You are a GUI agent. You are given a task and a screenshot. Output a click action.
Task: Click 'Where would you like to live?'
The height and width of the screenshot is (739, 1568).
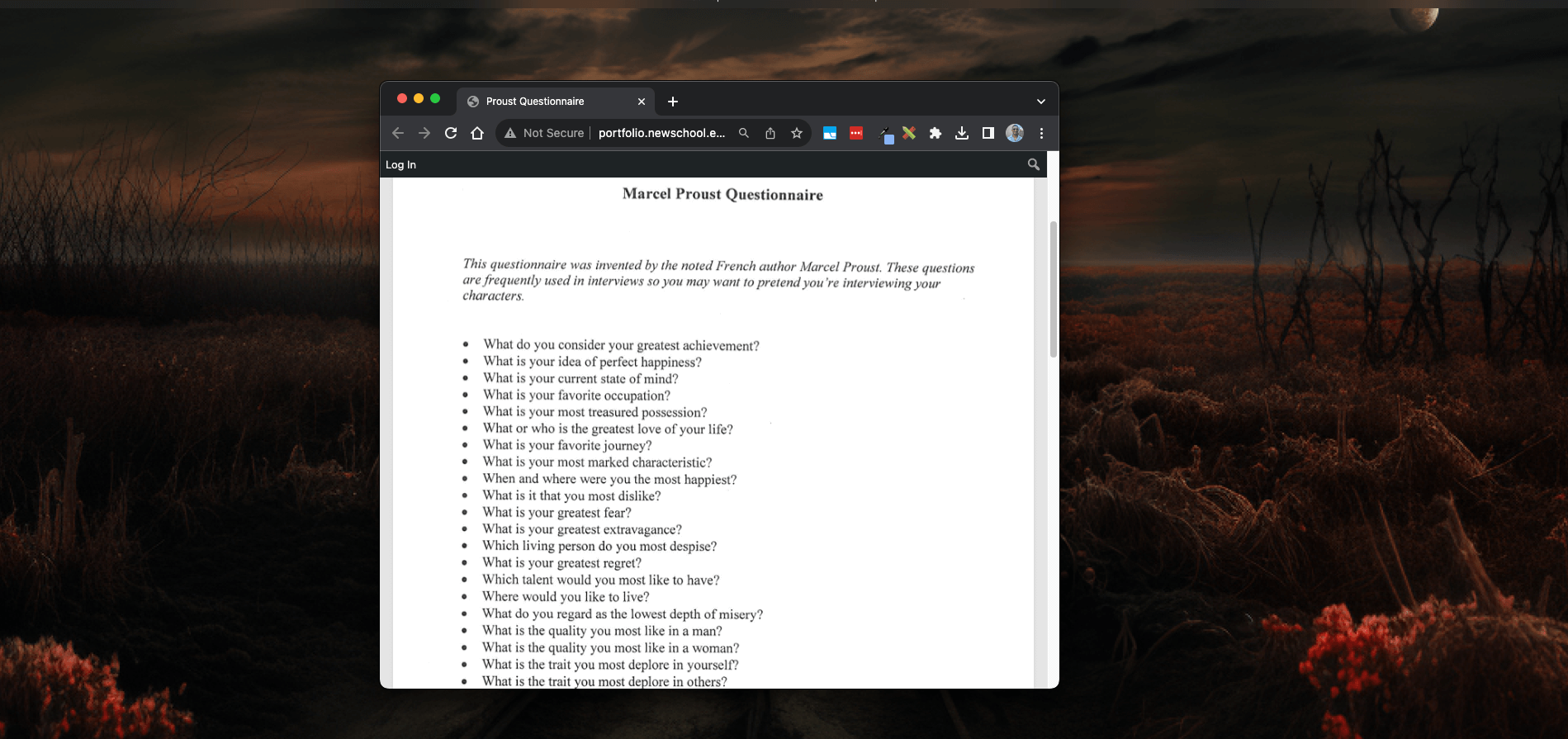566,596
